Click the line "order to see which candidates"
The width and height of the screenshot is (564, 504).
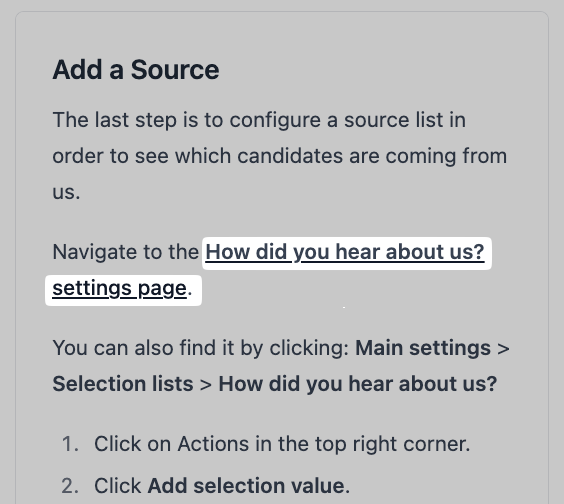(x=280, y=156)
